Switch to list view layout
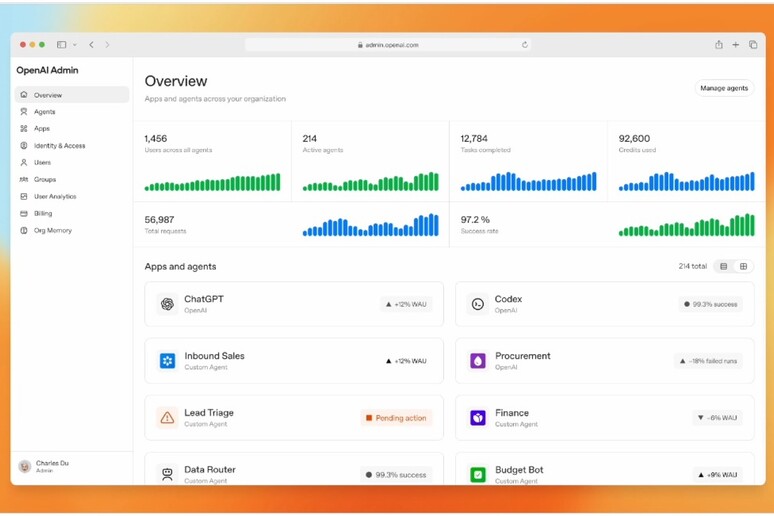This screenshot has width=774, height=516. [724, 267]
